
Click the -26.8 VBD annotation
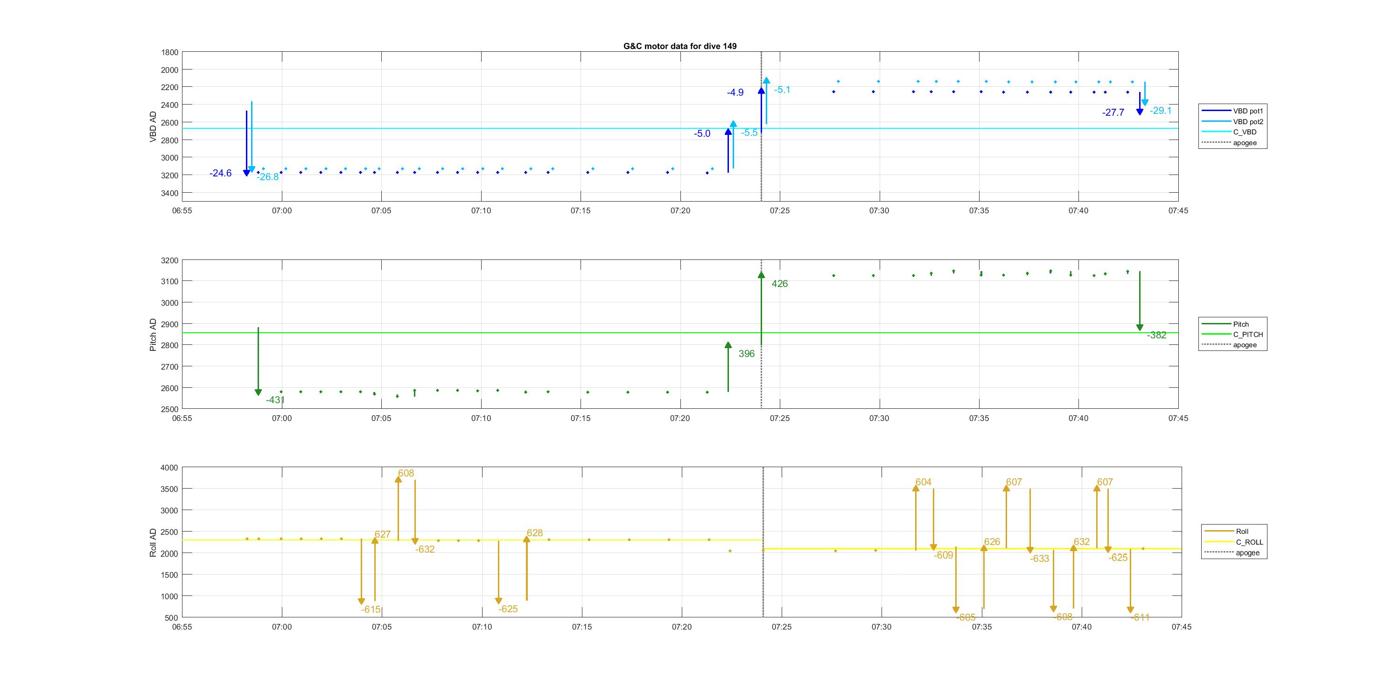click(x=268, y=177)
